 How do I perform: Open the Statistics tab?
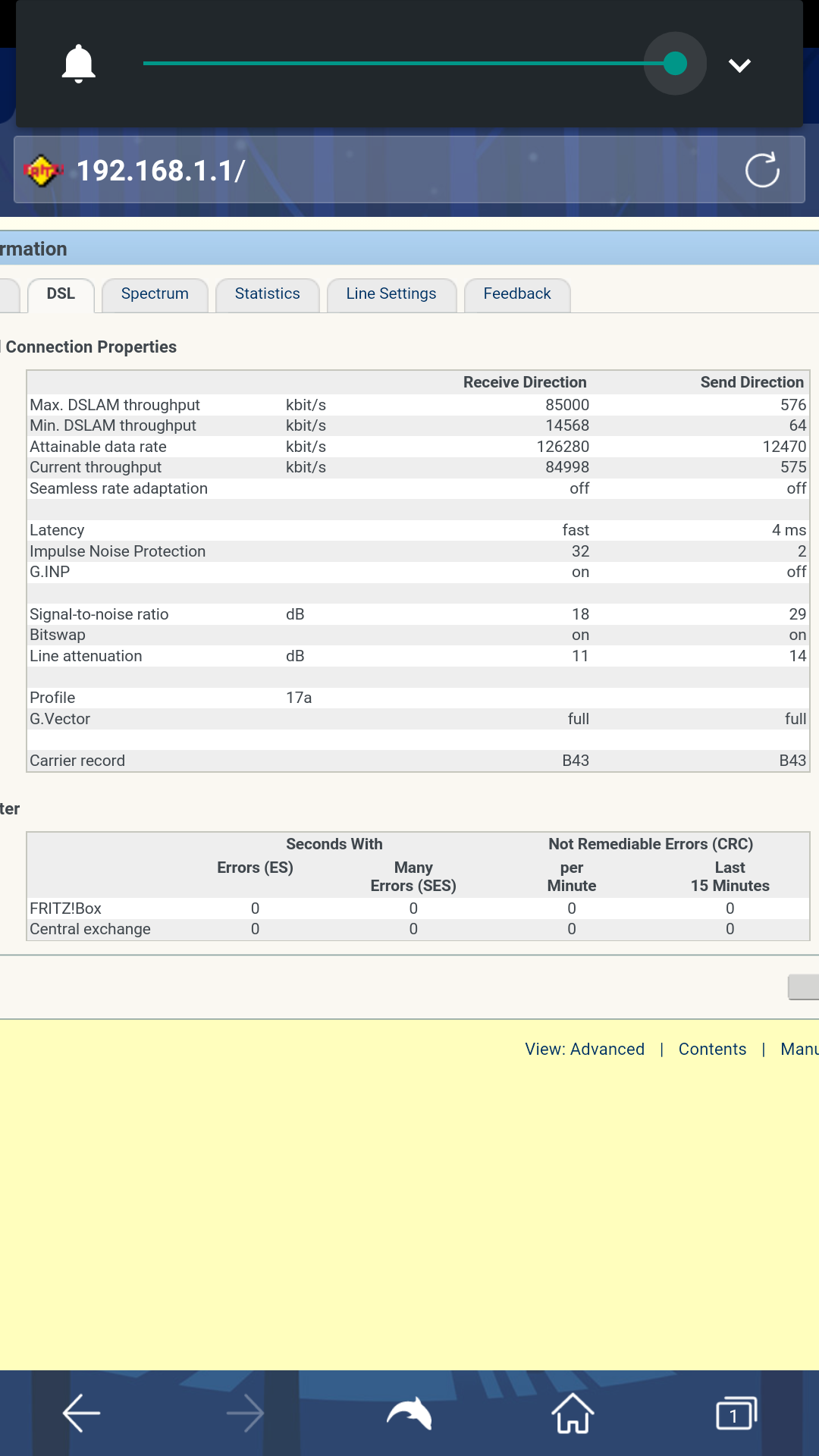267,294
